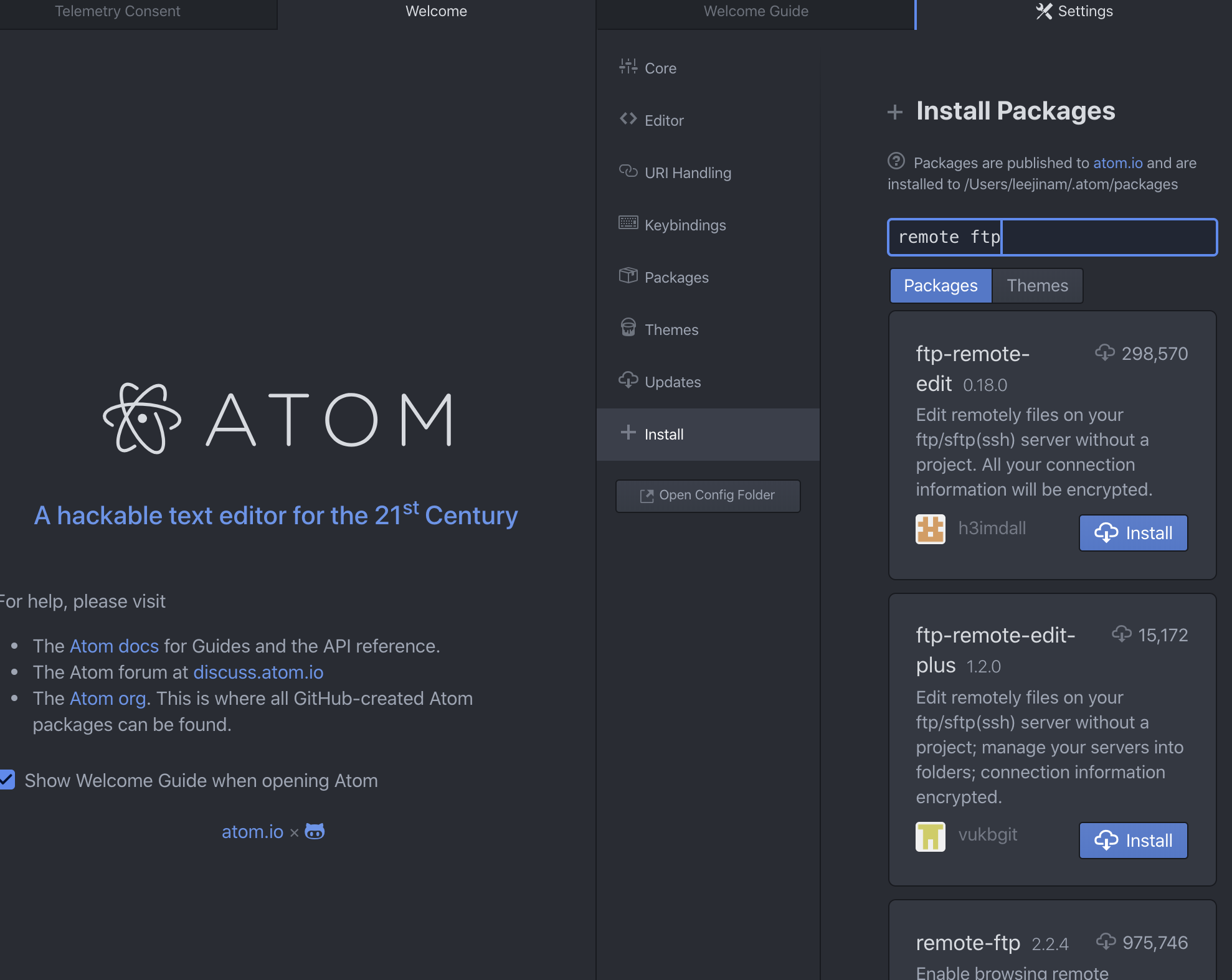Click the GitHub octocat icon

coord(315,831)
